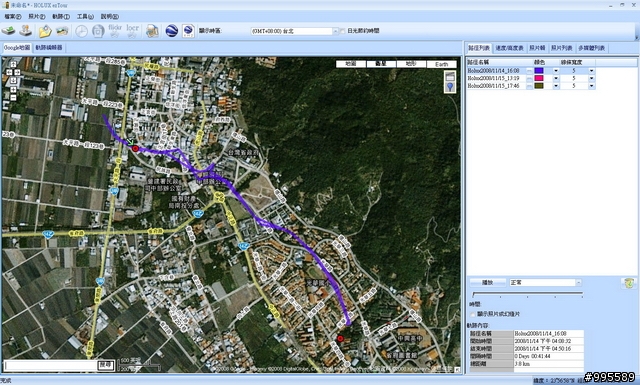Click the map zoom out minus control

[x=13, y=98]
